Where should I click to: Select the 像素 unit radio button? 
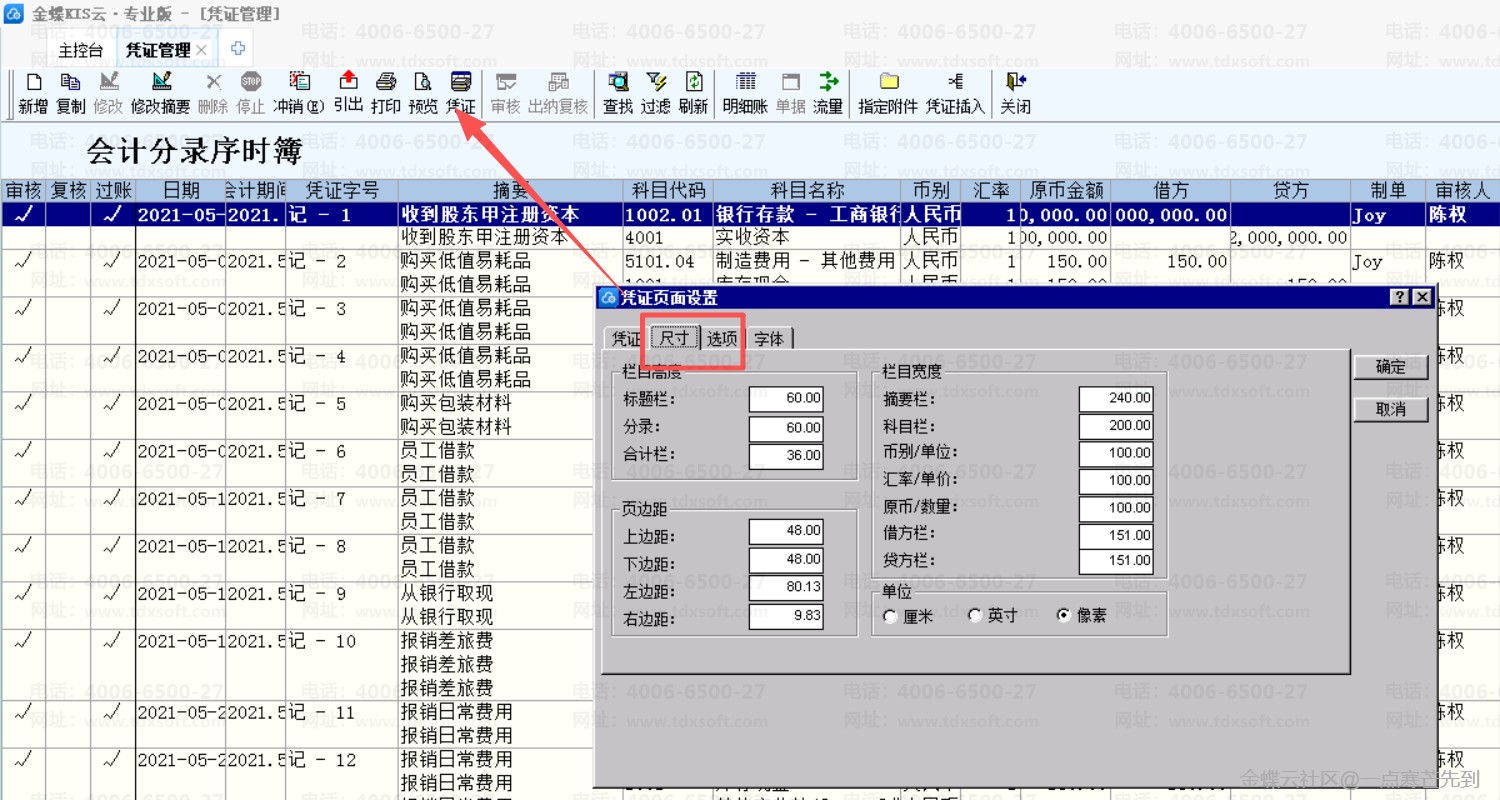coord(1064,616)
